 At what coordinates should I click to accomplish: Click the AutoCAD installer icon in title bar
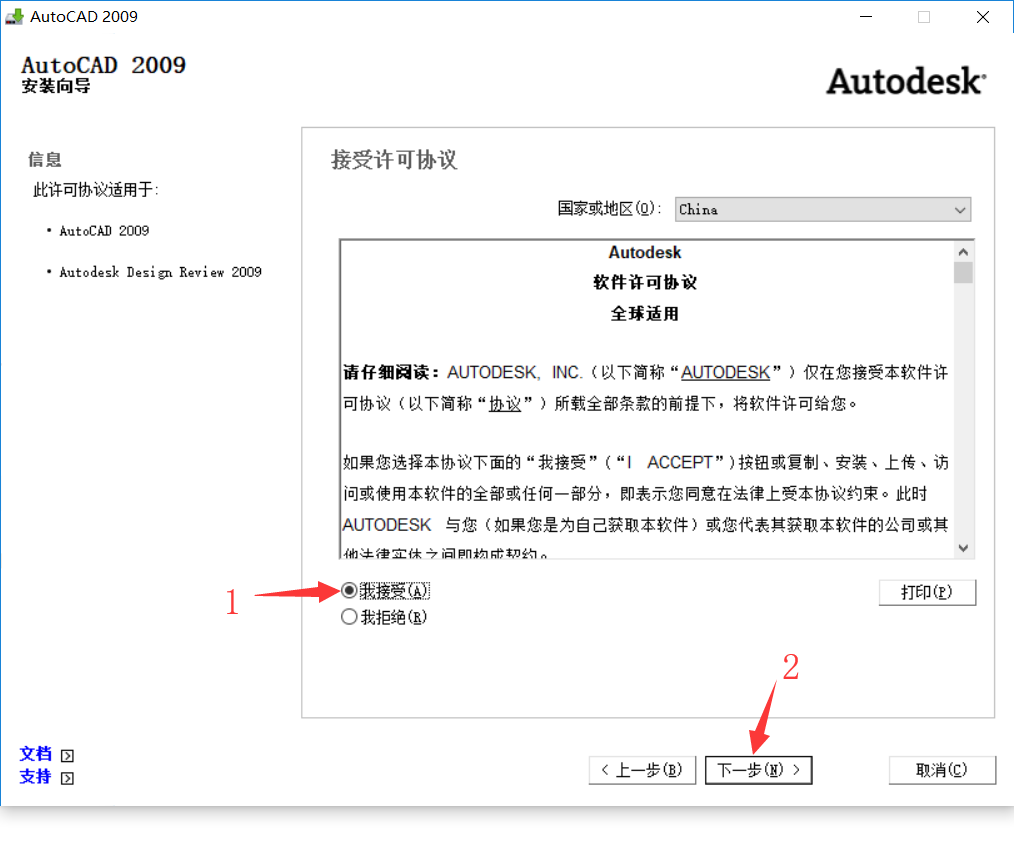pos(14,17)
